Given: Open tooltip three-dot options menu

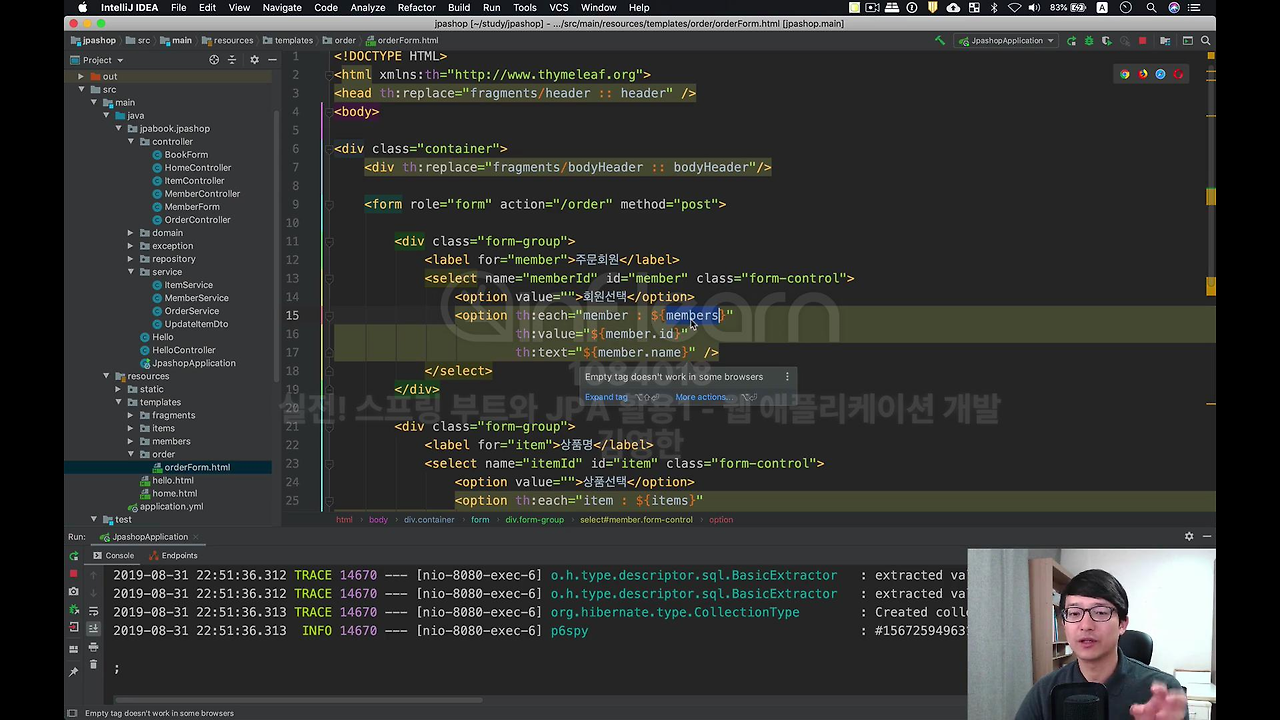Looking at the screenshot, I should click(787, 377).
